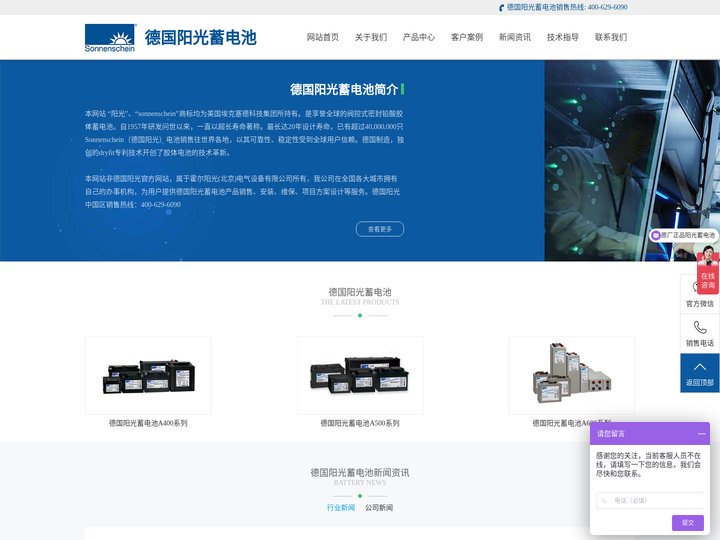Open the A600系列 battery thumbnail
This screenshot has width=720, height=540.
pos(572,375)
